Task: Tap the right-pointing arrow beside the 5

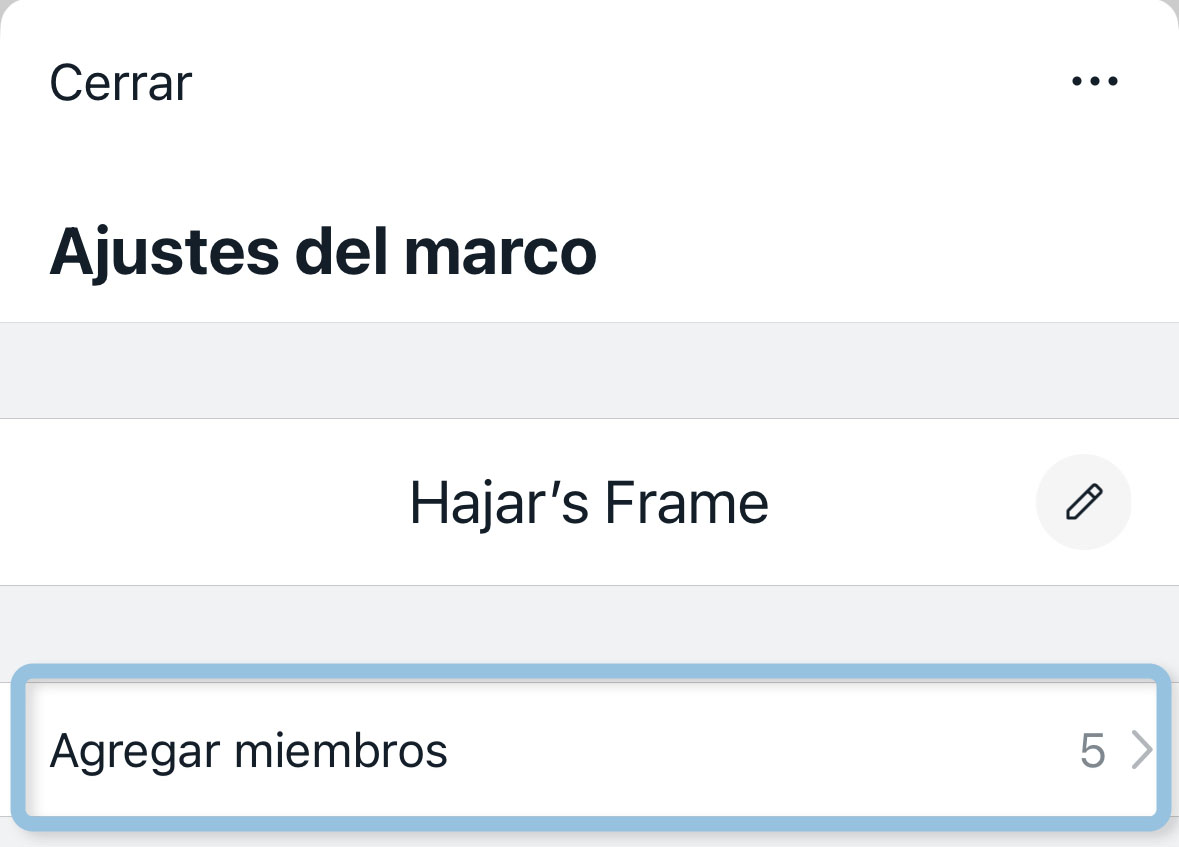Action: [1141, 750]
